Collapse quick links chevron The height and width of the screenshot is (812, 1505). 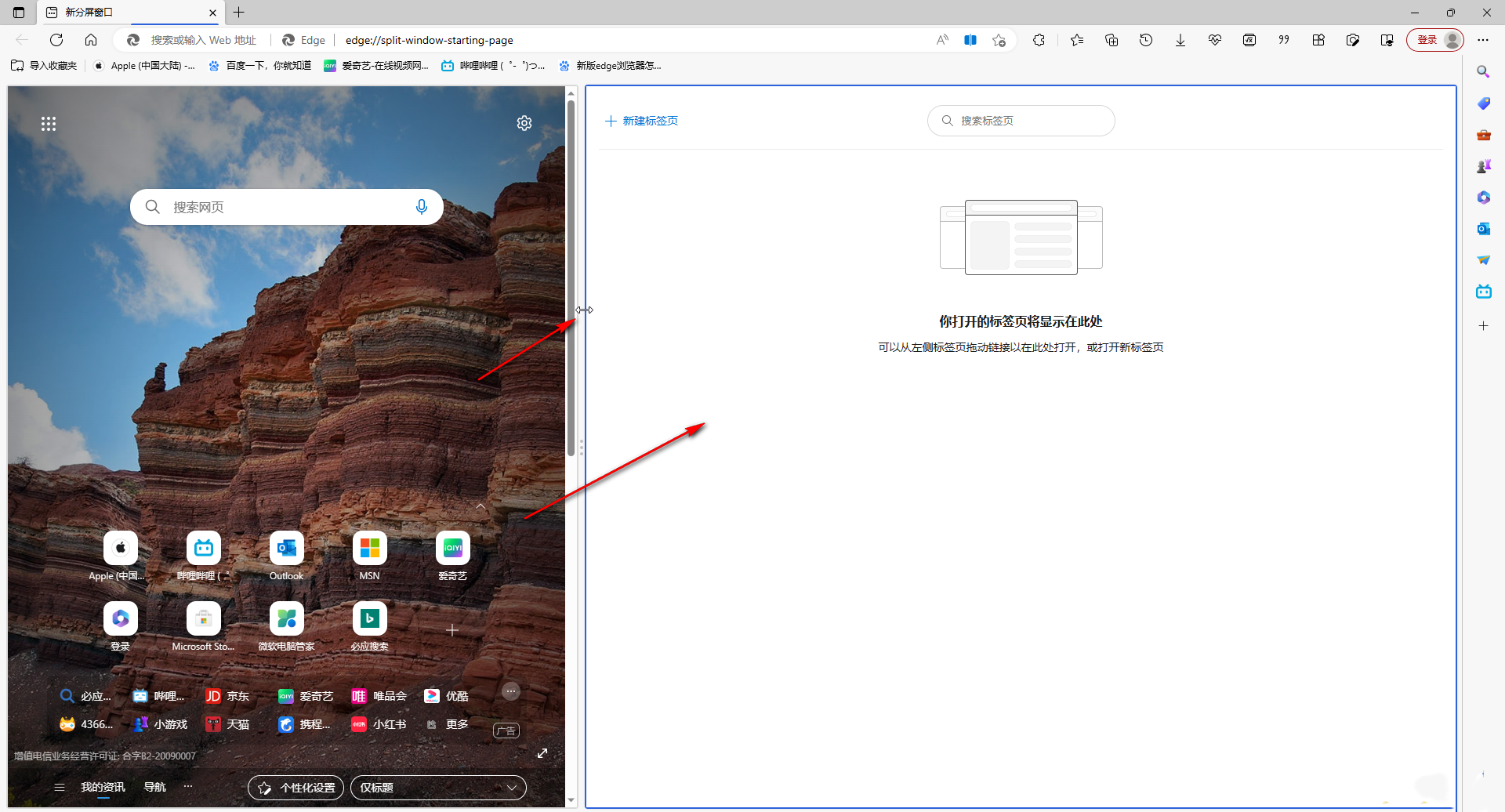point(481,506)
